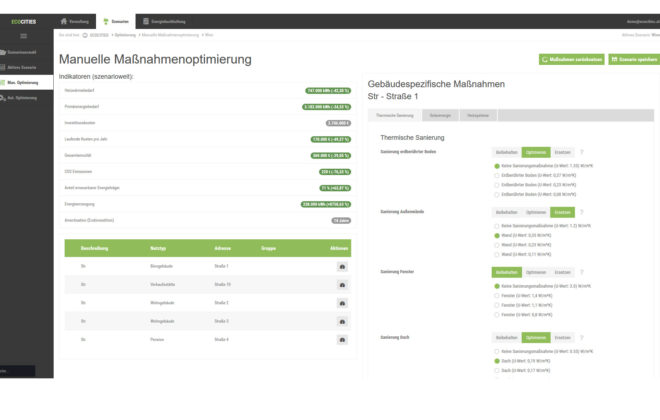Set Außenwände to Optimieren
The image size is (660, 420).
point(536,213)
